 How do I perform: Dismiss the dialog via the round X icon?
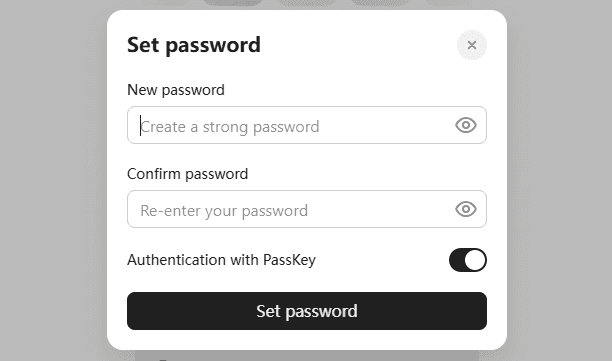click(x=471, y=45)
